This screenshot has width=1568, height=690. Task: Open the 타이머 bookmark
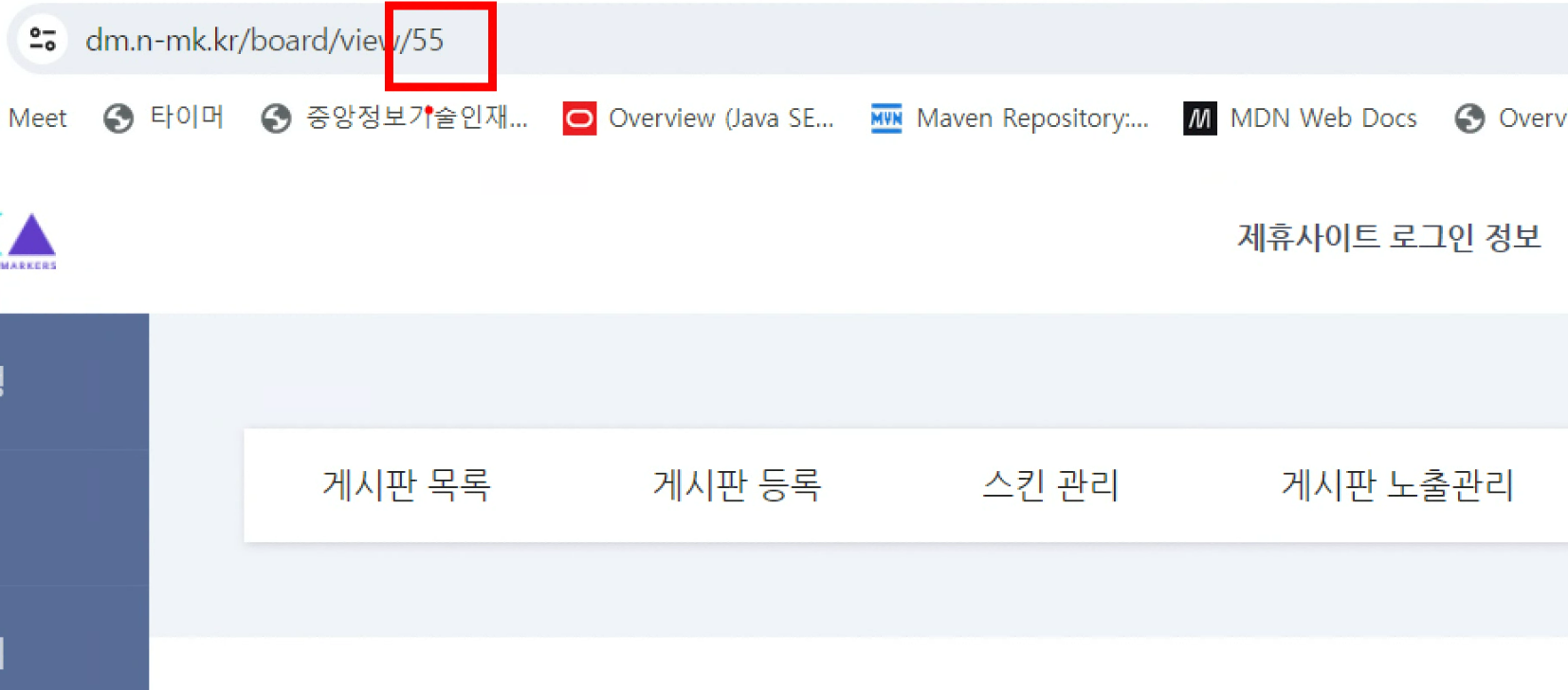click(187, 118)
